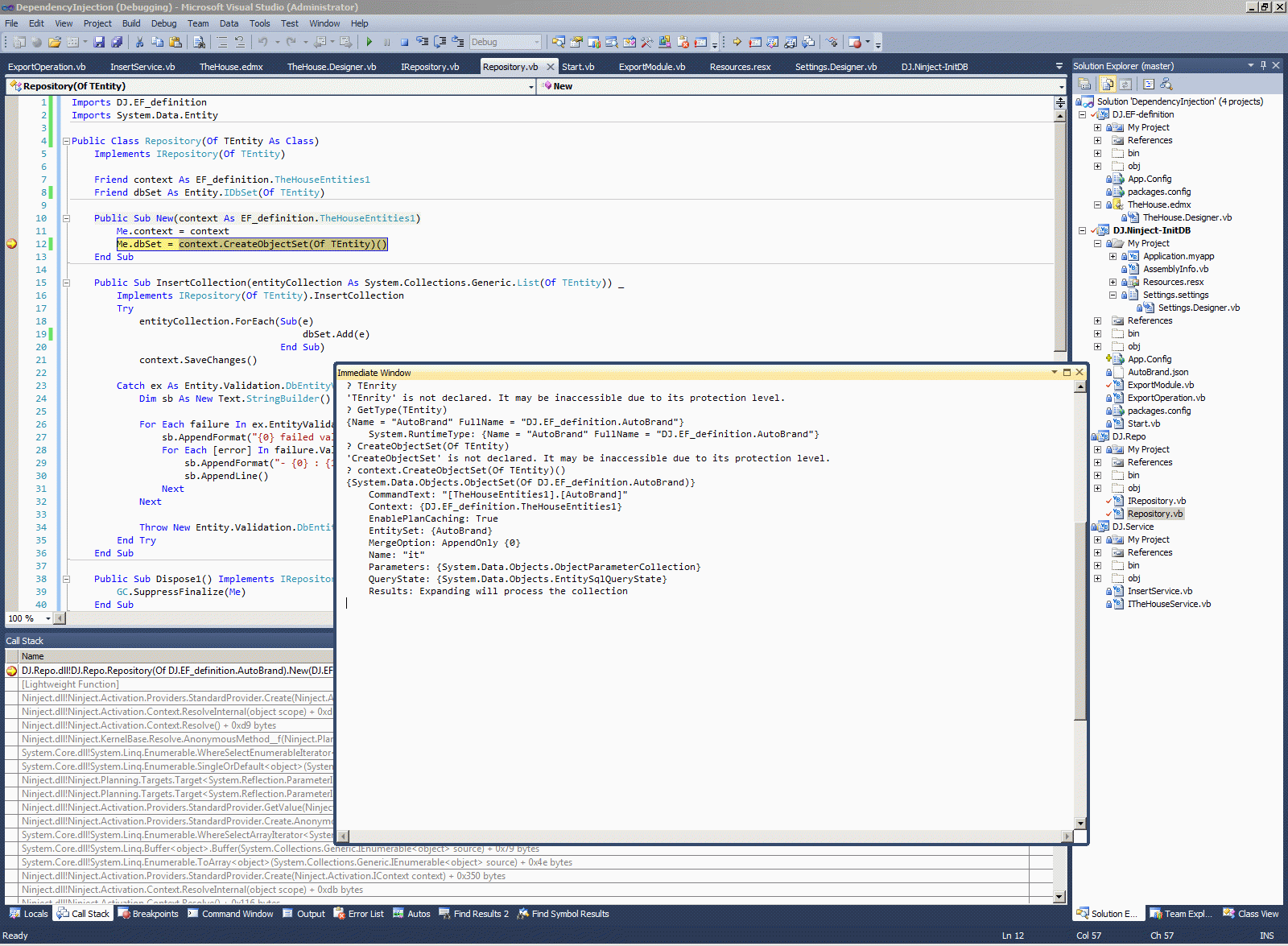The height and width of the screenshot is (946, 1288).
Task: Open the New method dropdown
Action: [1061, 86]
